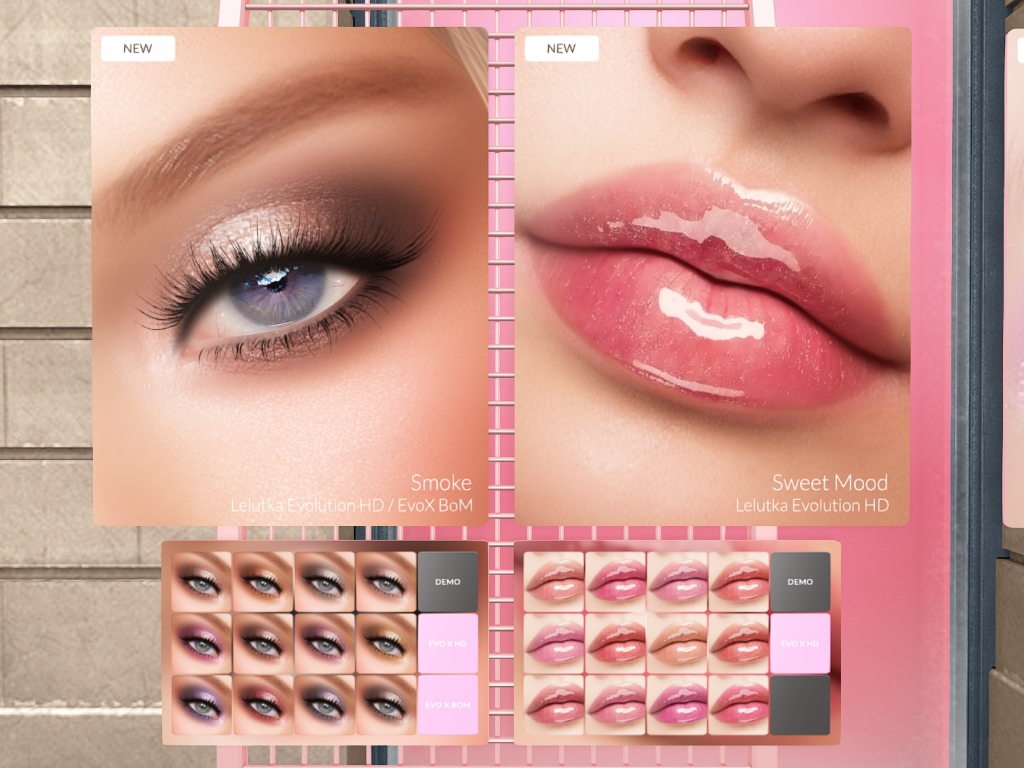The width and height of the screenshot is (1024, 768).
Task: Pick the first lip swatch in top row
Action: (554, 581)
